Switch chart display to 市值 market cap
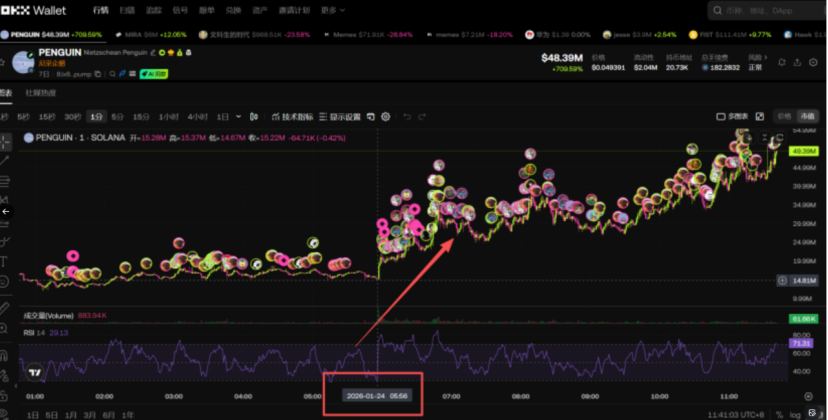This screenshot has height=420, width=828. (807, 116)
